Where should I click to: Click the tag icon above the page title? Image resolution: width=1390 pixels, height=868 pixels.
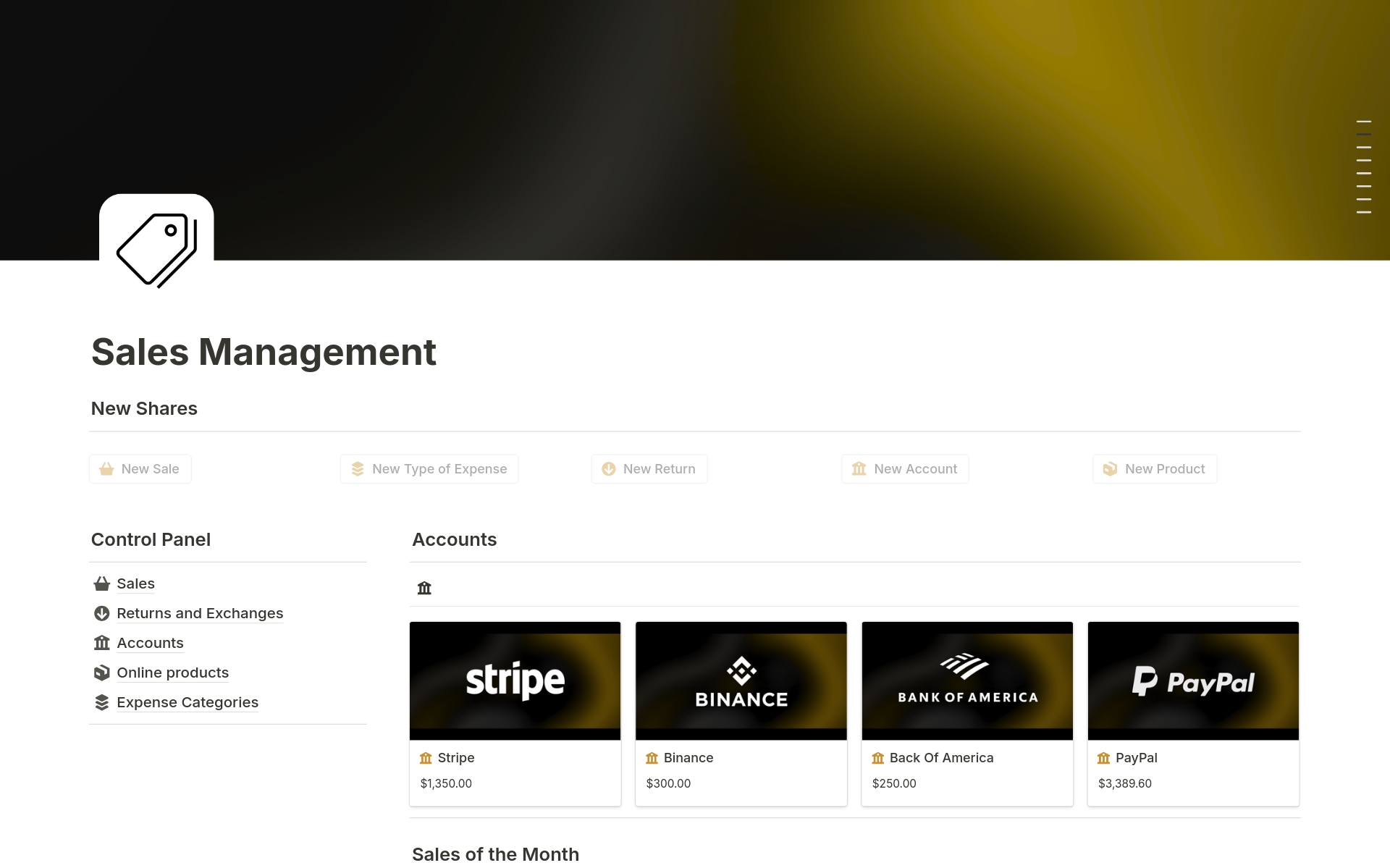[x=156, y=250]
